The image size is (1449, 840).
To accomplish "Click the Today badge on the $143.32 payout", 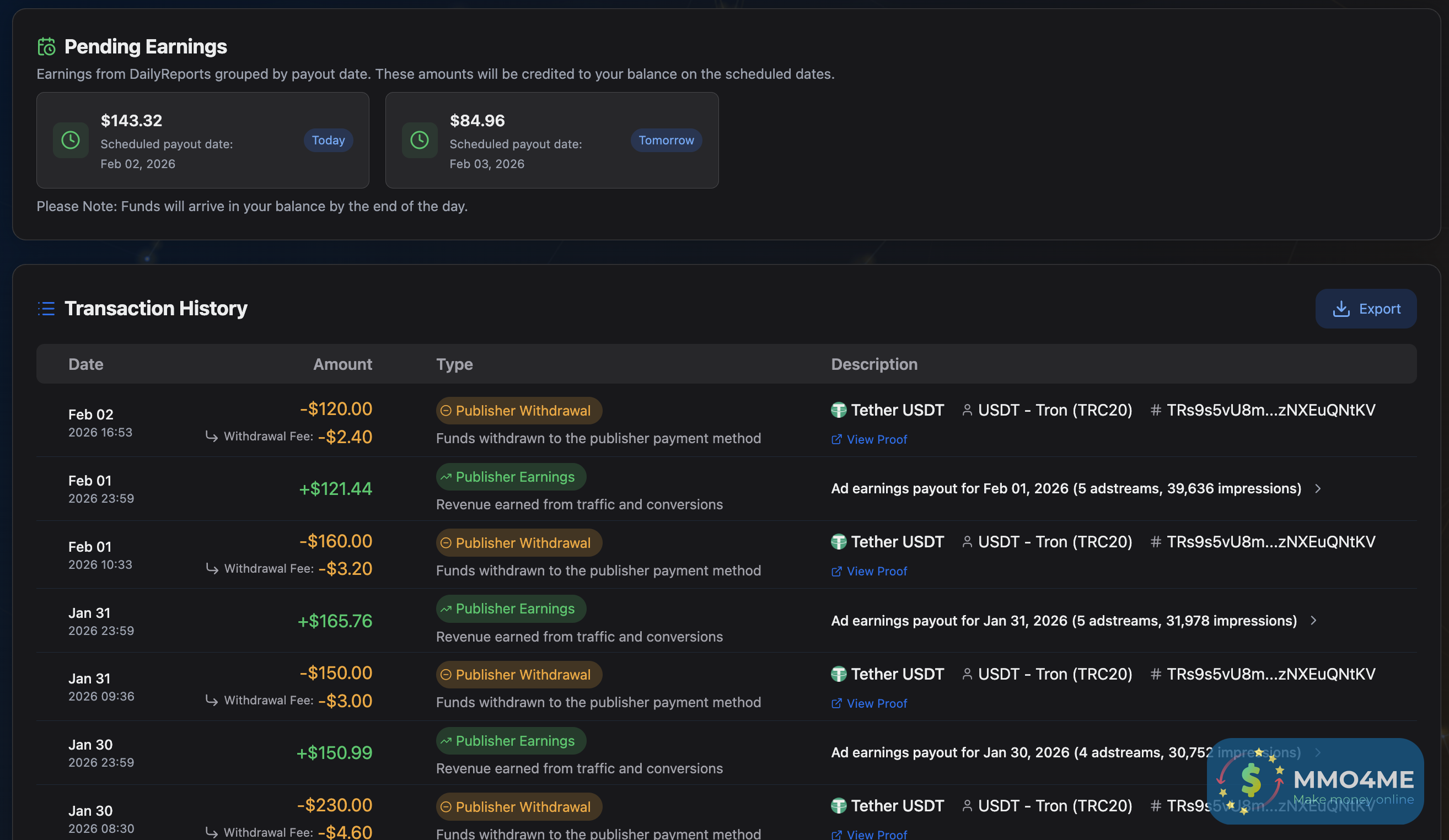I will [x=328, y=141].
